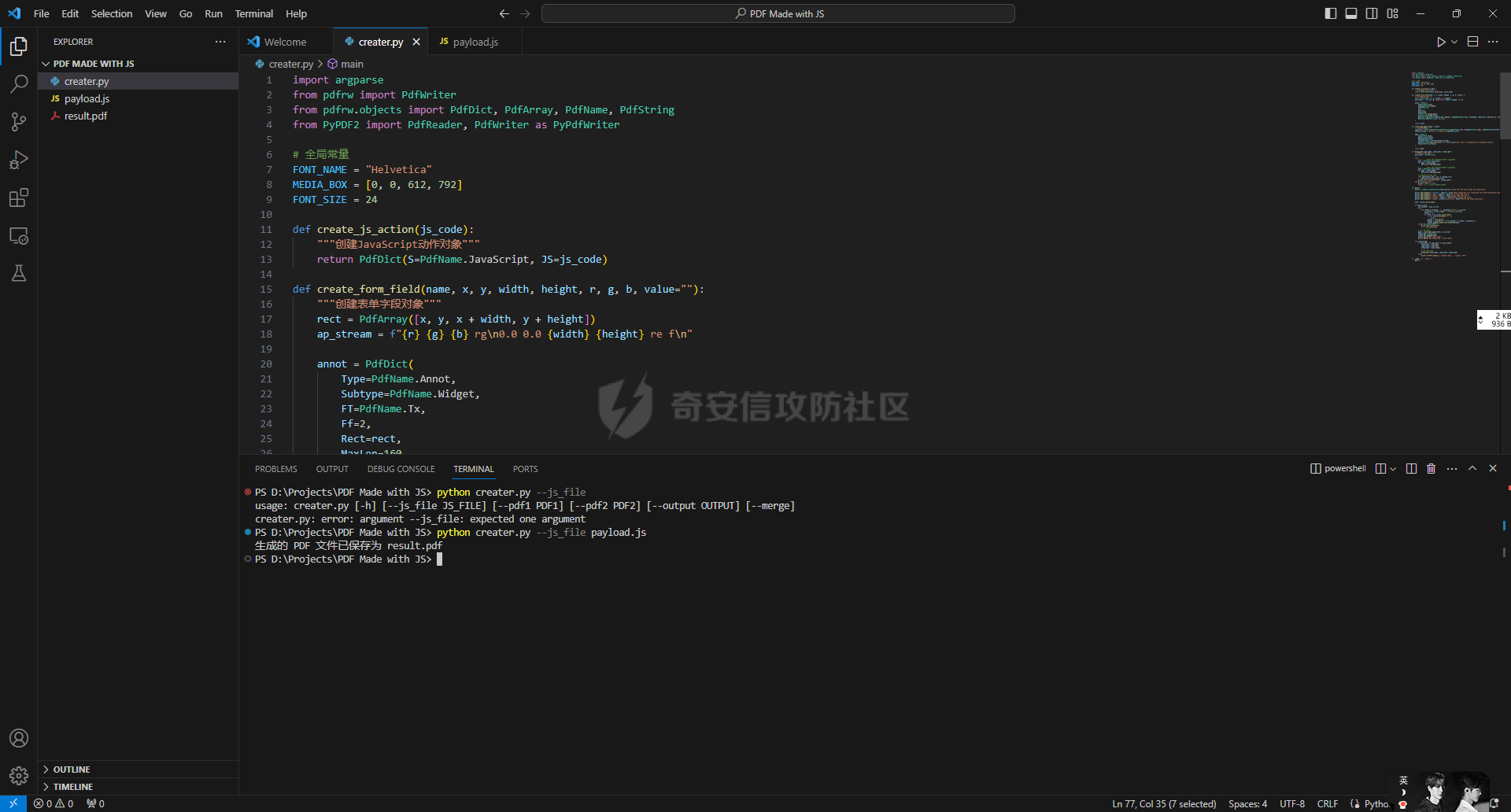The height and width of the screenshot is (812, 1511).
Task: Switch to the PORTS panel tab
Action: pyautogui.click(x=526, y=469)
